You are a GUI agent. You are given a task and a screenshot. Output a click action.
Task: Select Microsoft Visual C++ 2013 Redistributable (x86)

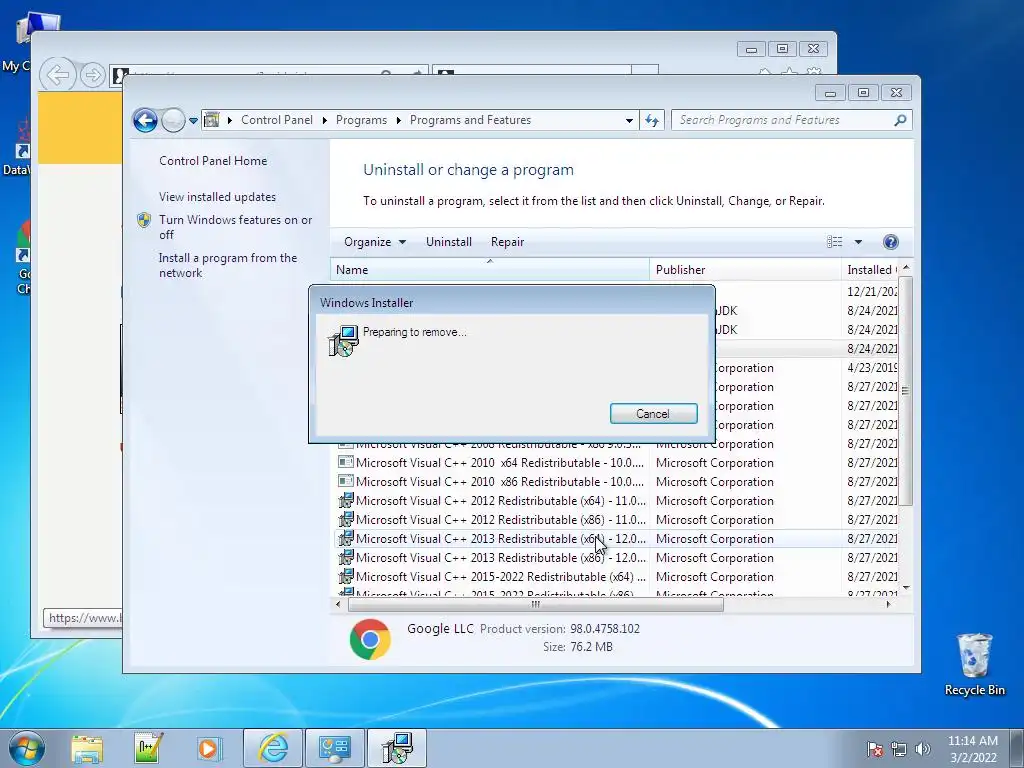click(500, 558)
